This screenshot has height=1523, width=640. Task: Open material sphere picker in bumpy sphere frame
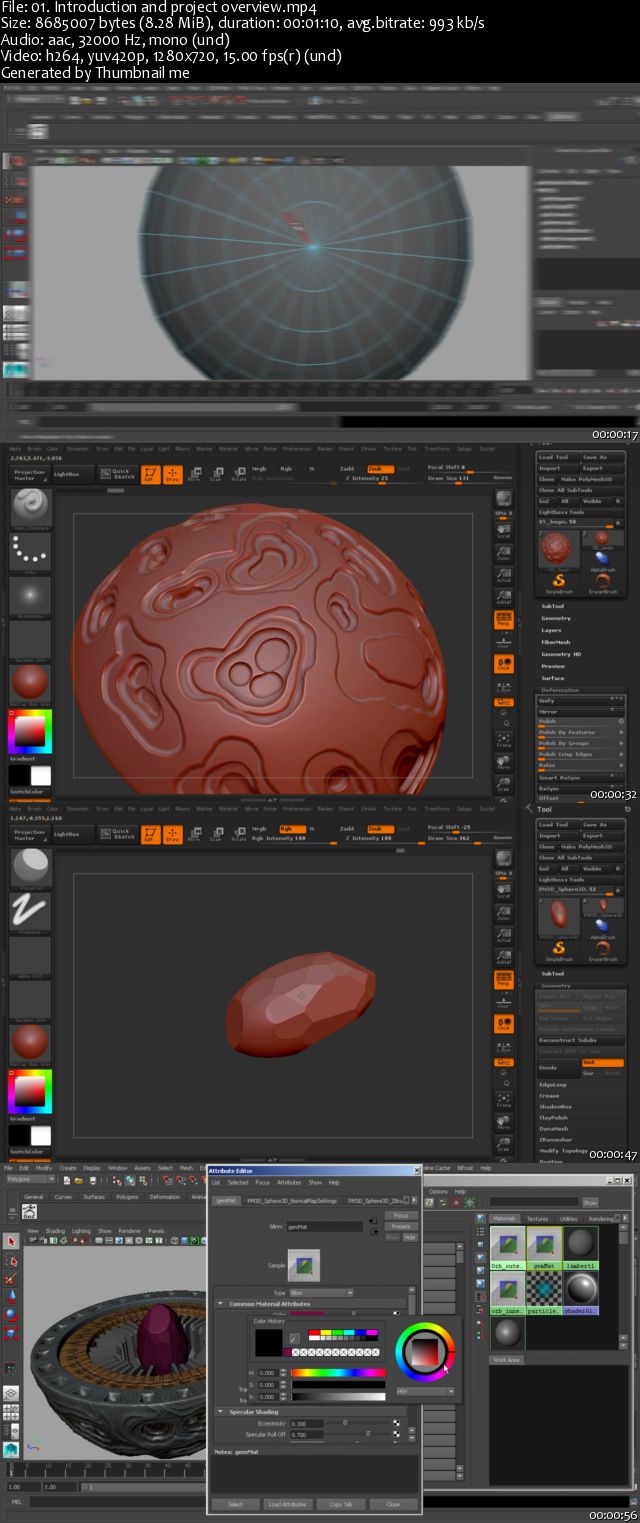click(x=29, y=685)
